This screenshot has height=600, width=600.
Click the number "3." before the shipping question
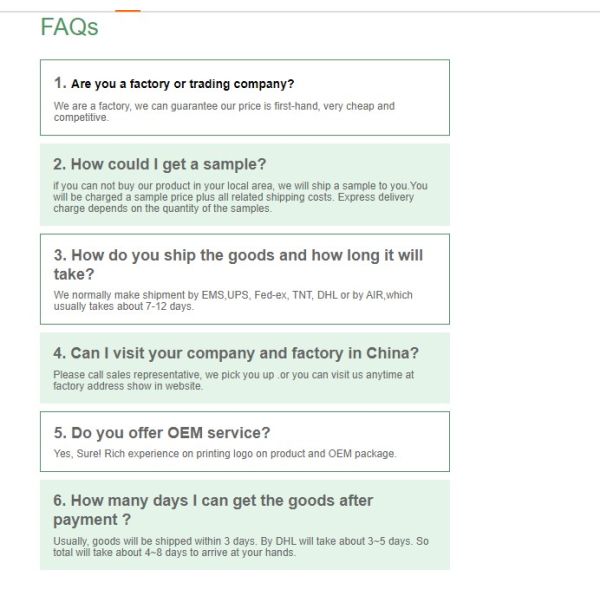pos(59,256)
